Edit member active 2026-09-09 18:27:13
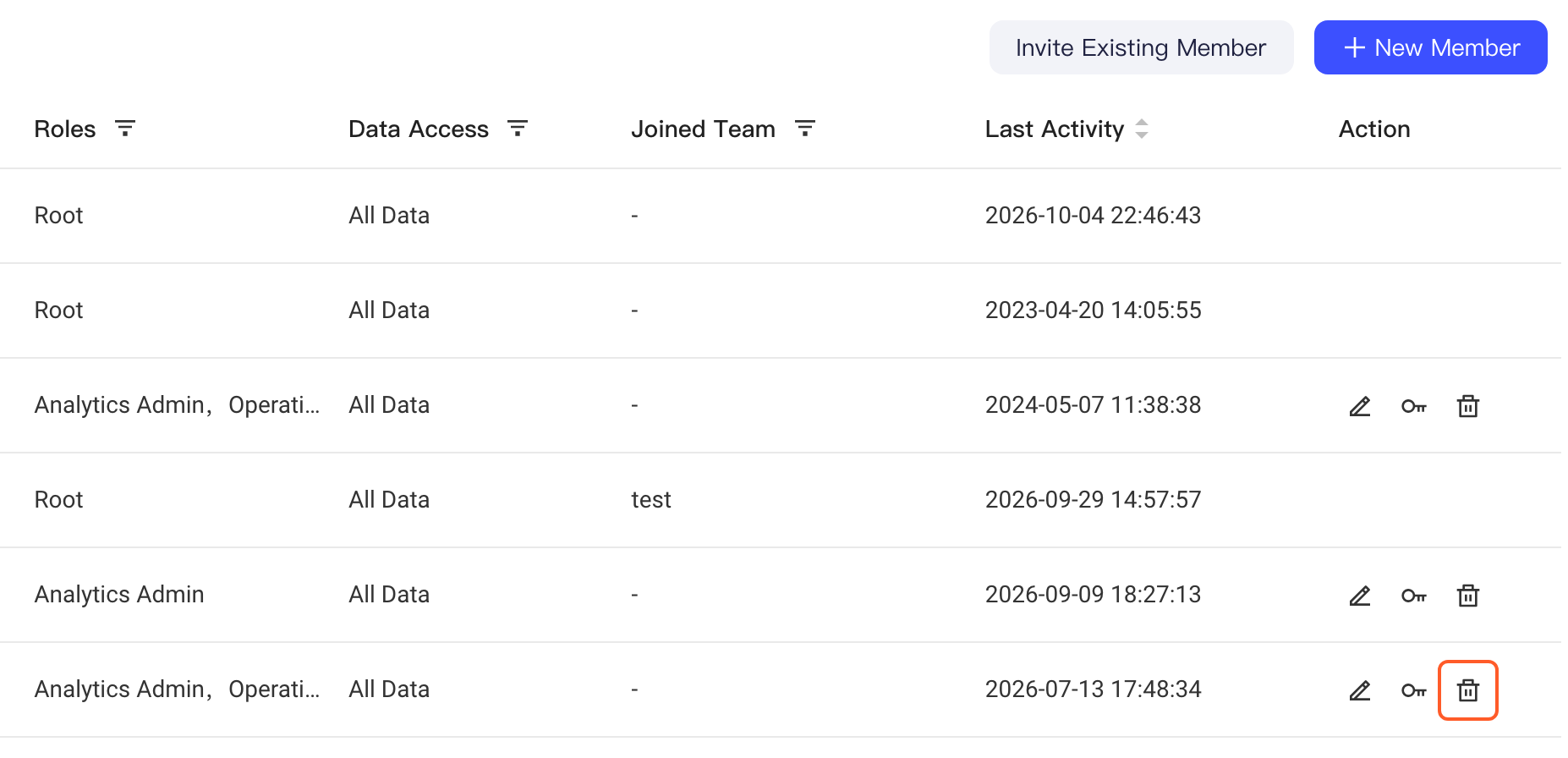This screenshot has width=1568, height=758. (1360, 596)
